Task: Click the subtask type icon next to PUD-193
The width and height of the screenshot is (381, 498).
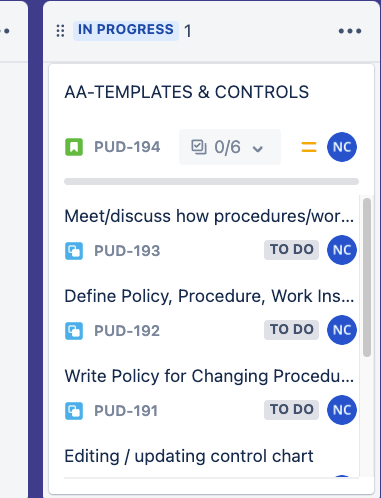Action: 74,251
